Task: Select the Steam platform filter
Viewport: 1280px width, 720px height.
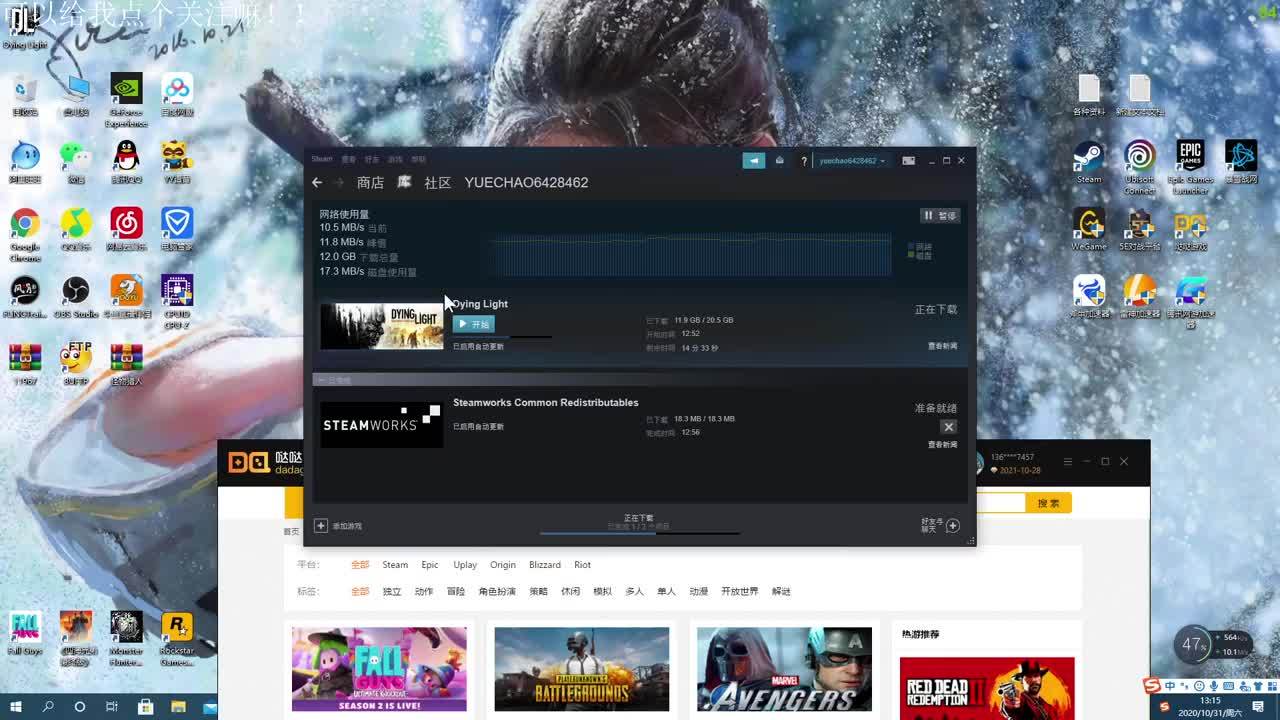Action: [x=395, y=565]
